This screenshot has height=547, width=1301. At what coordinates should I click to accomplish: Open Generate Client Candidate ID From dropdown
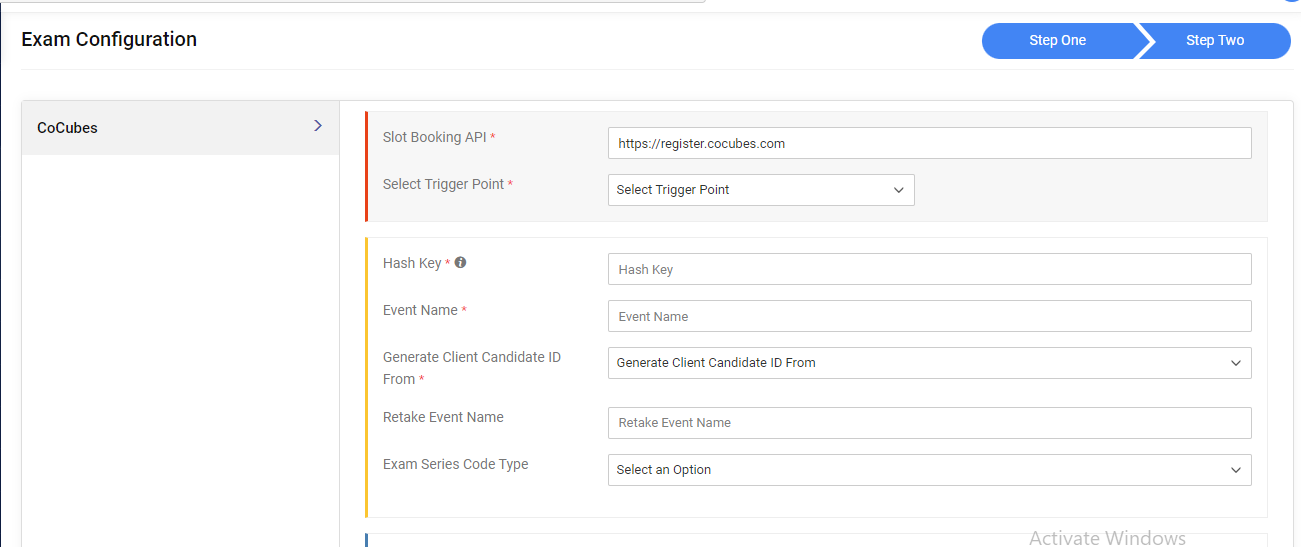(929, 363)
